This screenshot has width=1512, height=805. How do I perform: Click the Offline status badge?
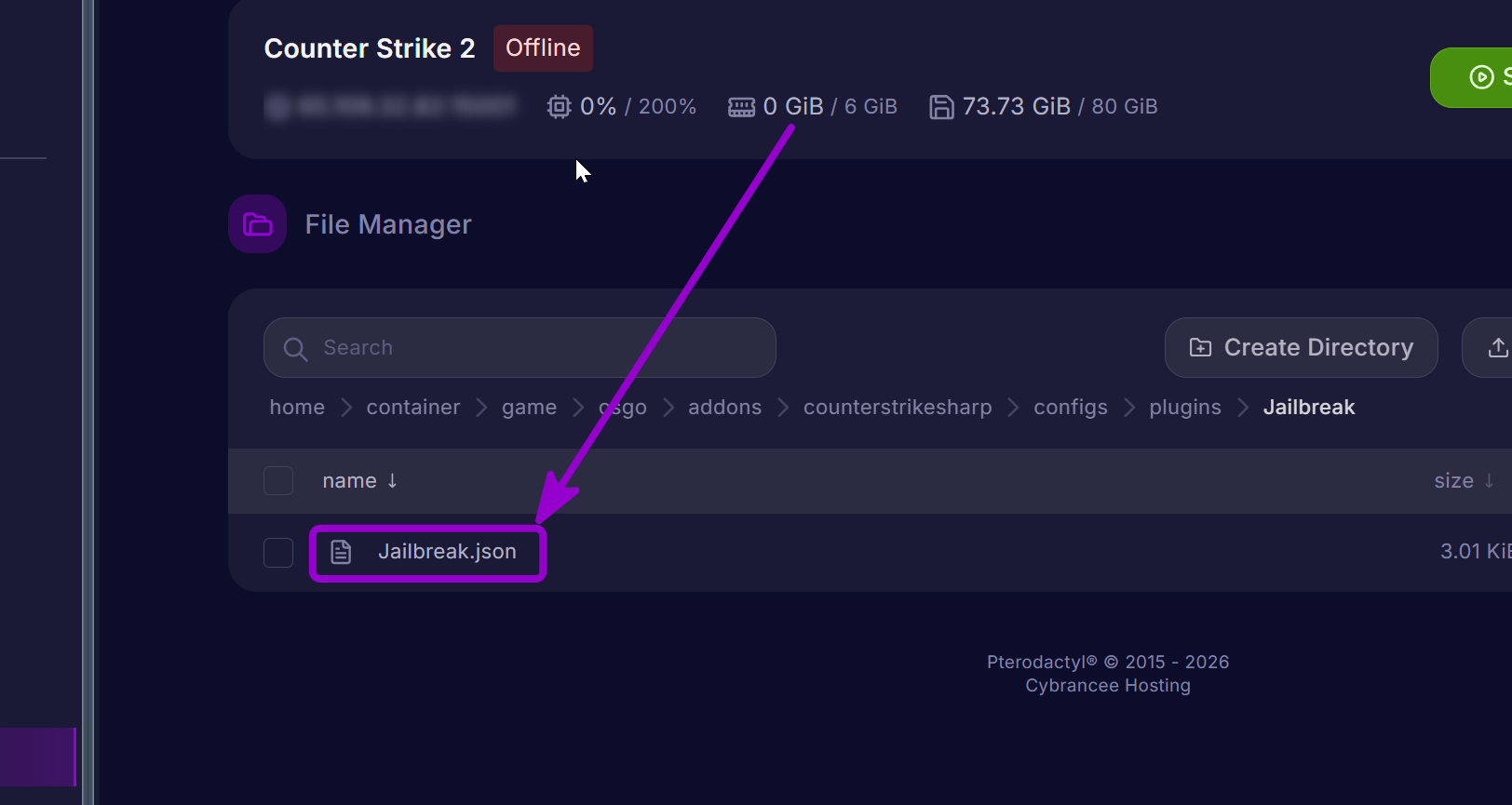tap(543, 48)
